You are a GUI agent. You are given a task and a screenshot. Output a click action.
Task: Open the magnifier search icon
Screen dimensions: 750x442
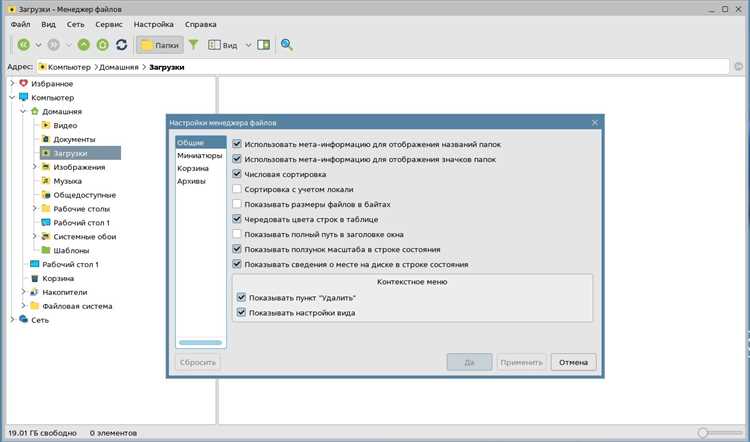[287, 45]
